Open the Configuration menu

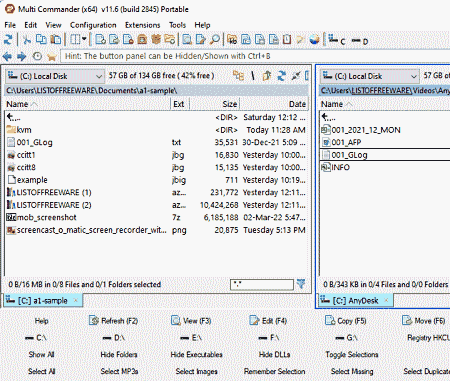click(93, 25)
